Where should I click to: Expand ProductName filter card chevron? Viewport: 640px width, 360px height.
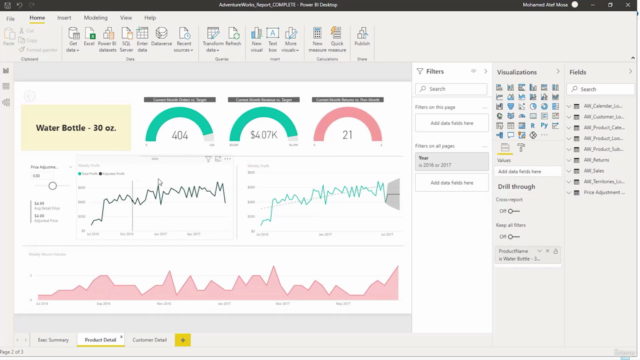[x=539, y=251]
